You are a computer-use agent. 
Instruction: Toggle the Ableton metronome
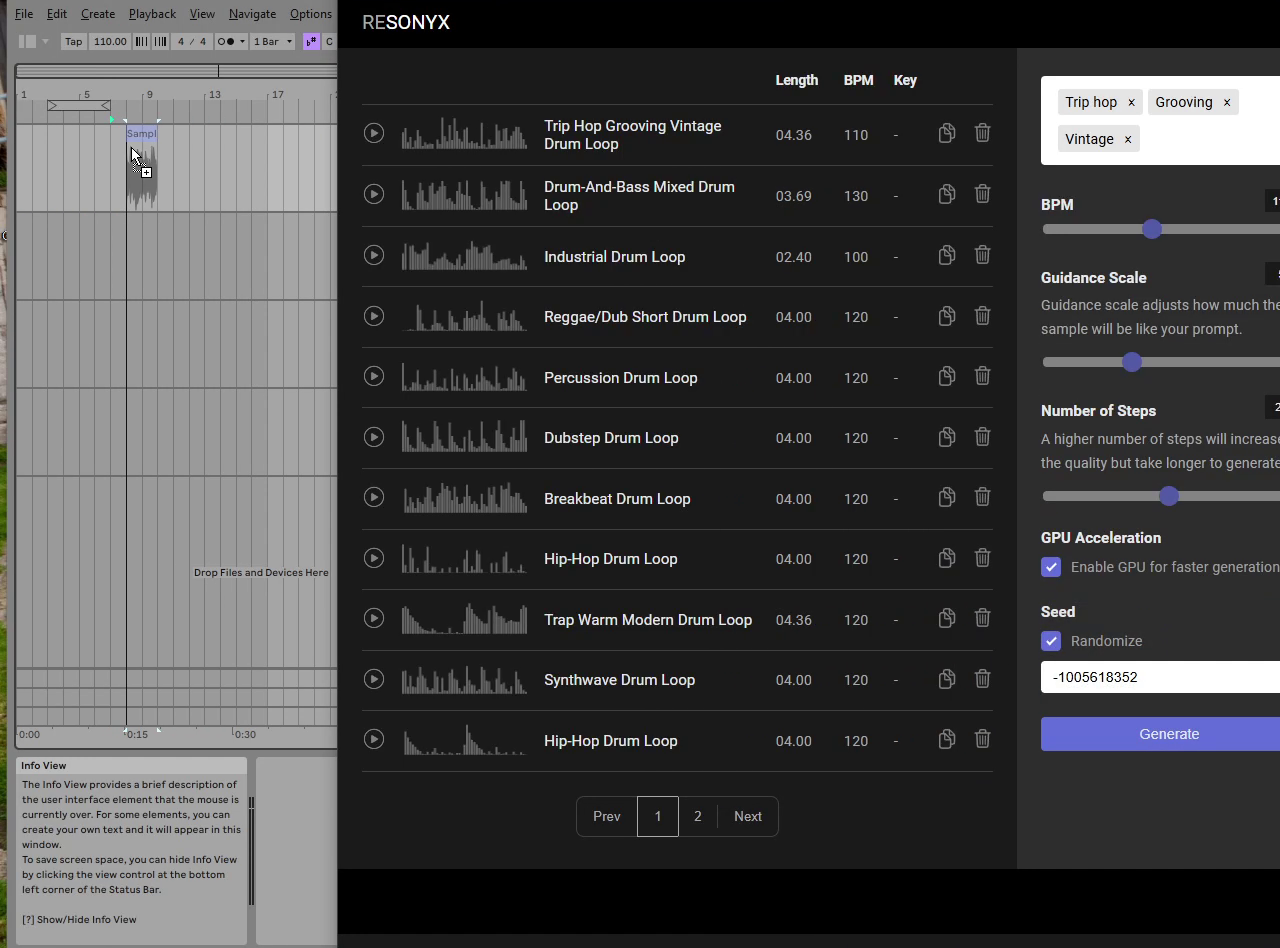[x=226, y=41]
